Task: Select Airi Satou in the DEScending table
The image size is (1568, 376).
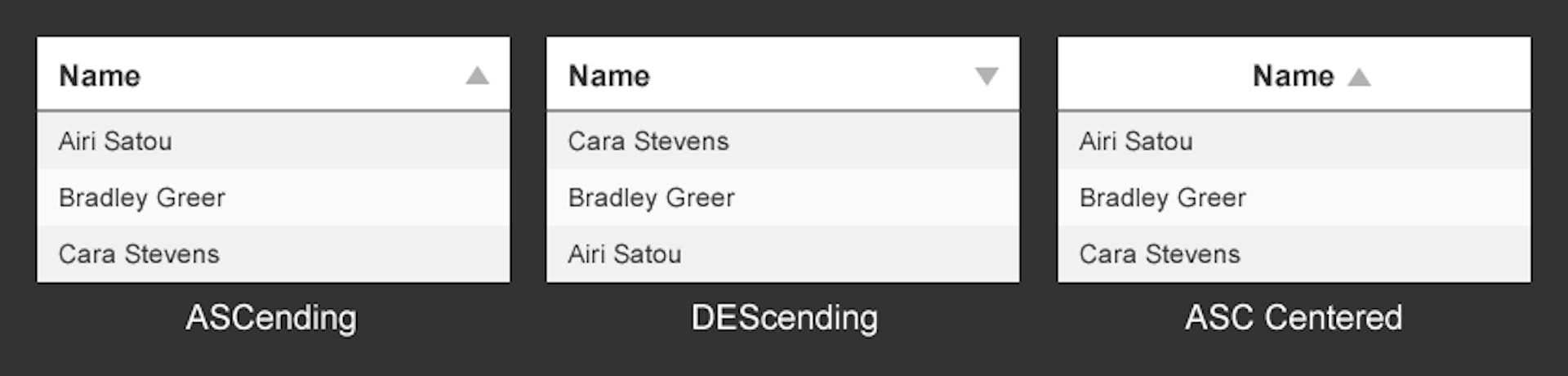Action: pos(625,254)
